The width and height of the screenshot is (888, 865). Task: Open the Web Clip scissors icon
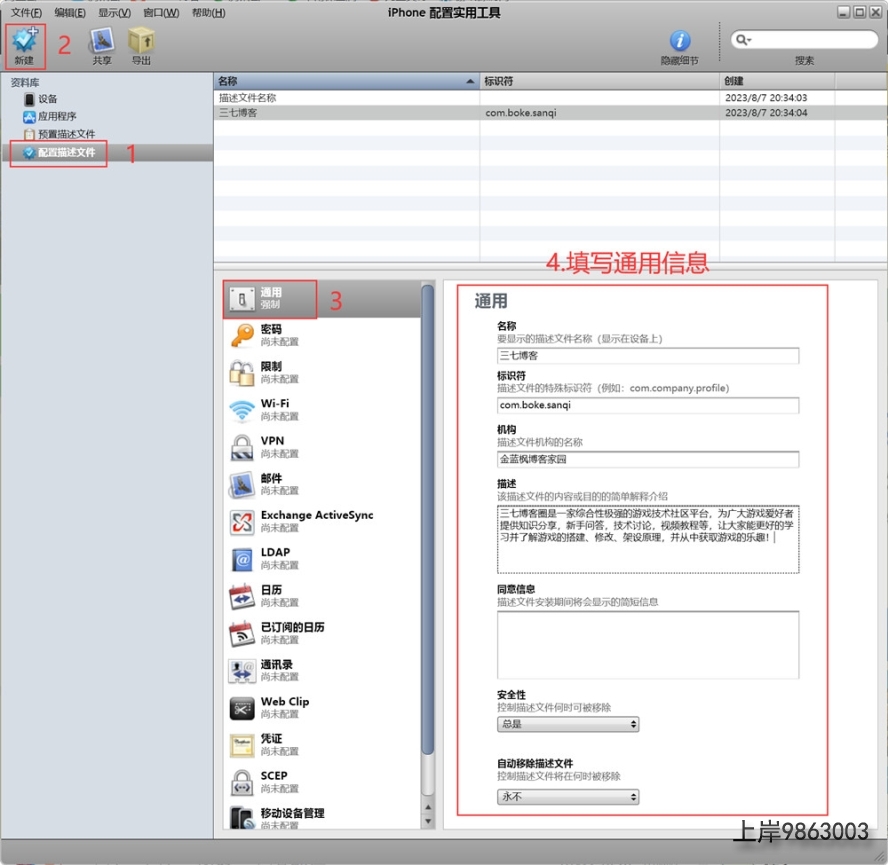(242, 709)
